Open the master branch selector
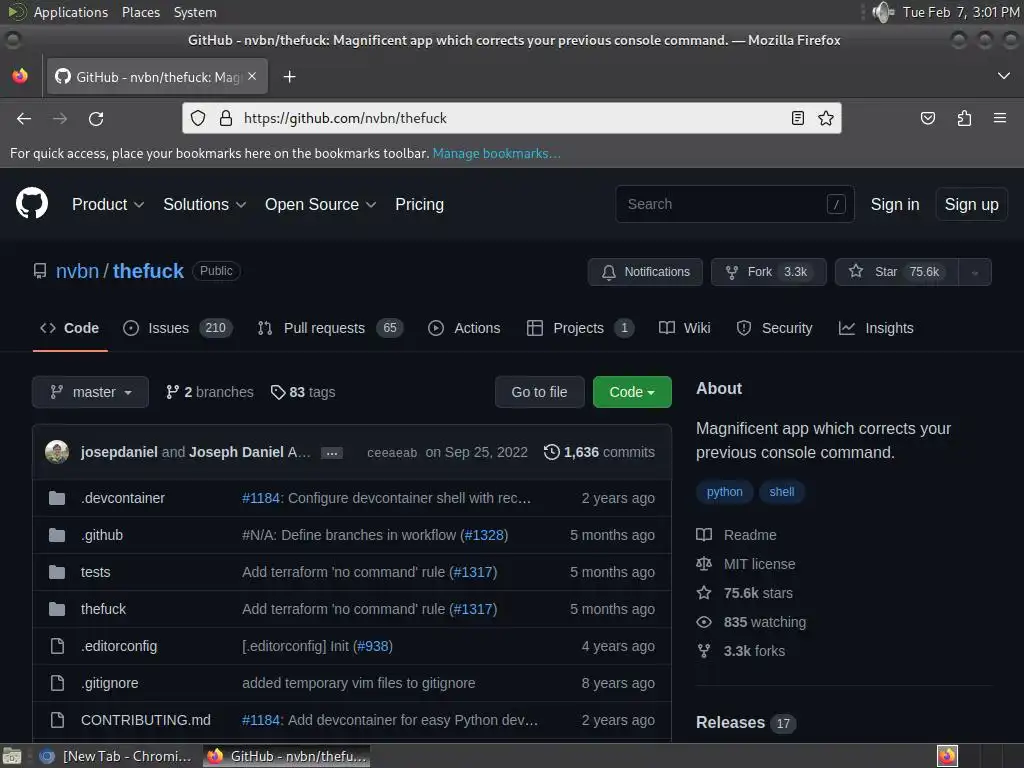This screenshot has height=768, width=1024. (91, 392)
